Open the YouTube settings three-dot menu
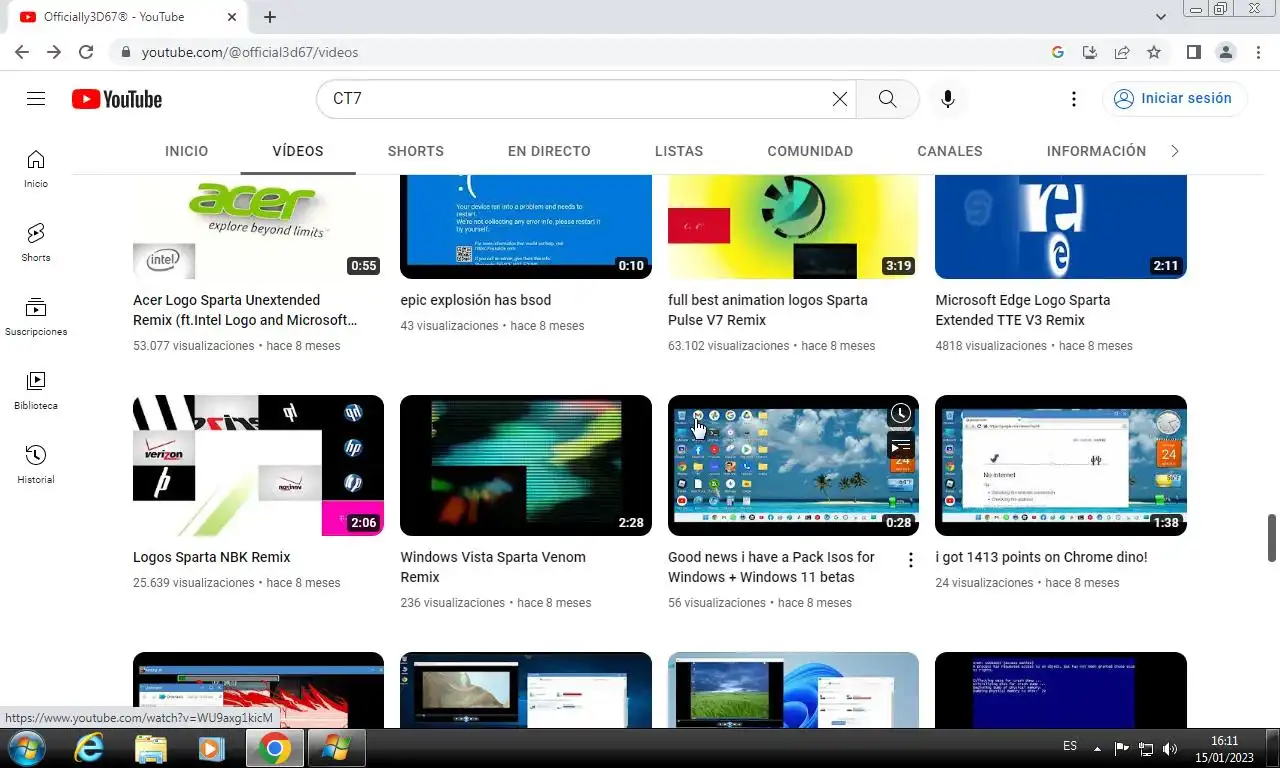Screen dimensions: 1280x768 click(x=1074, y=99)
